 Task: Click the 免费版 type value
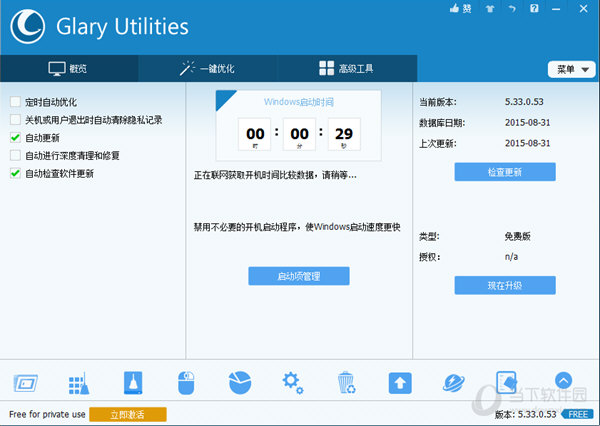click(517, 236)
